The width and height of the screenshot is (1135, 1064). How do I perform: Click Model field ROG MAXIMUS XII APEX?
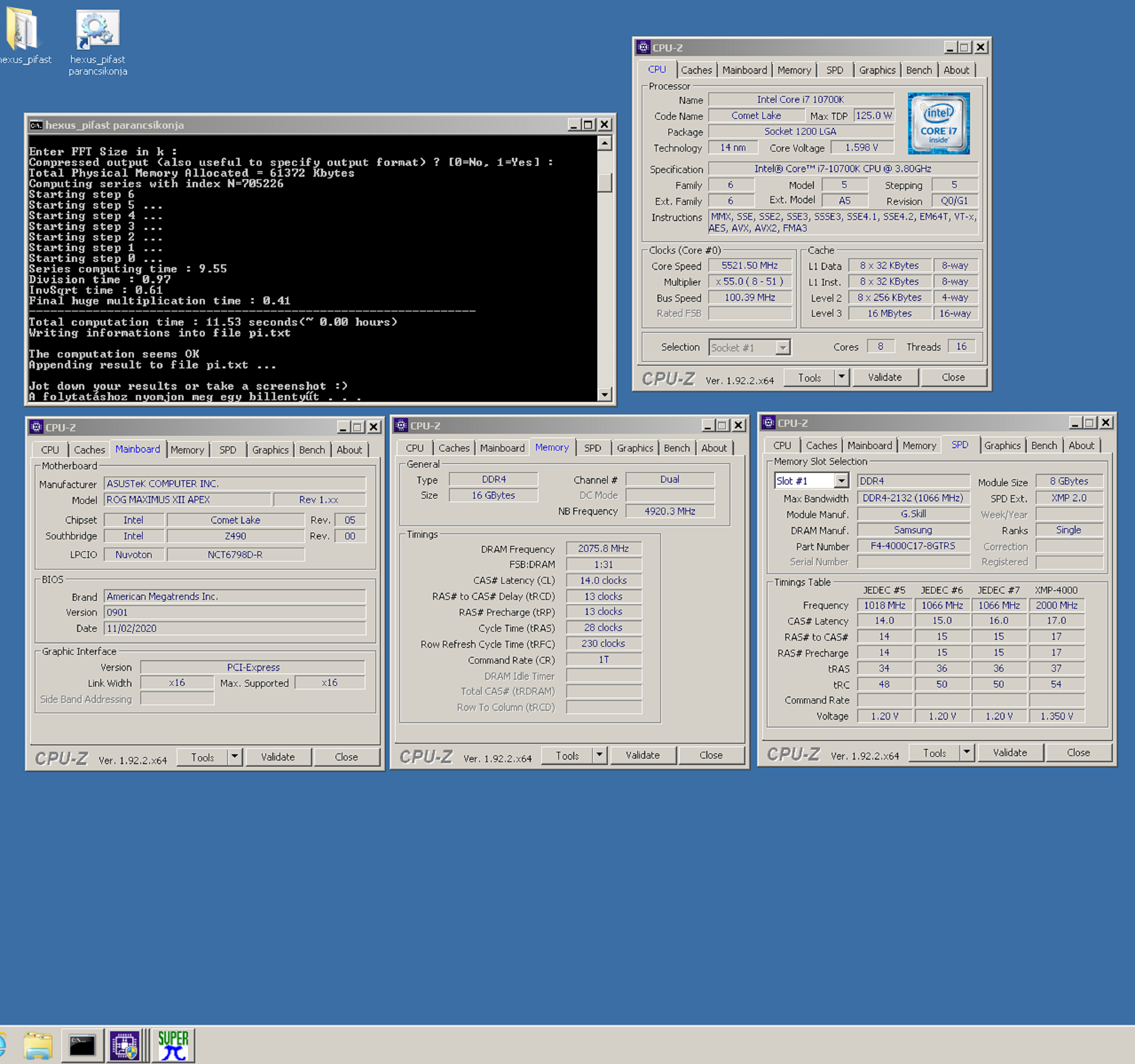(187, 500)
